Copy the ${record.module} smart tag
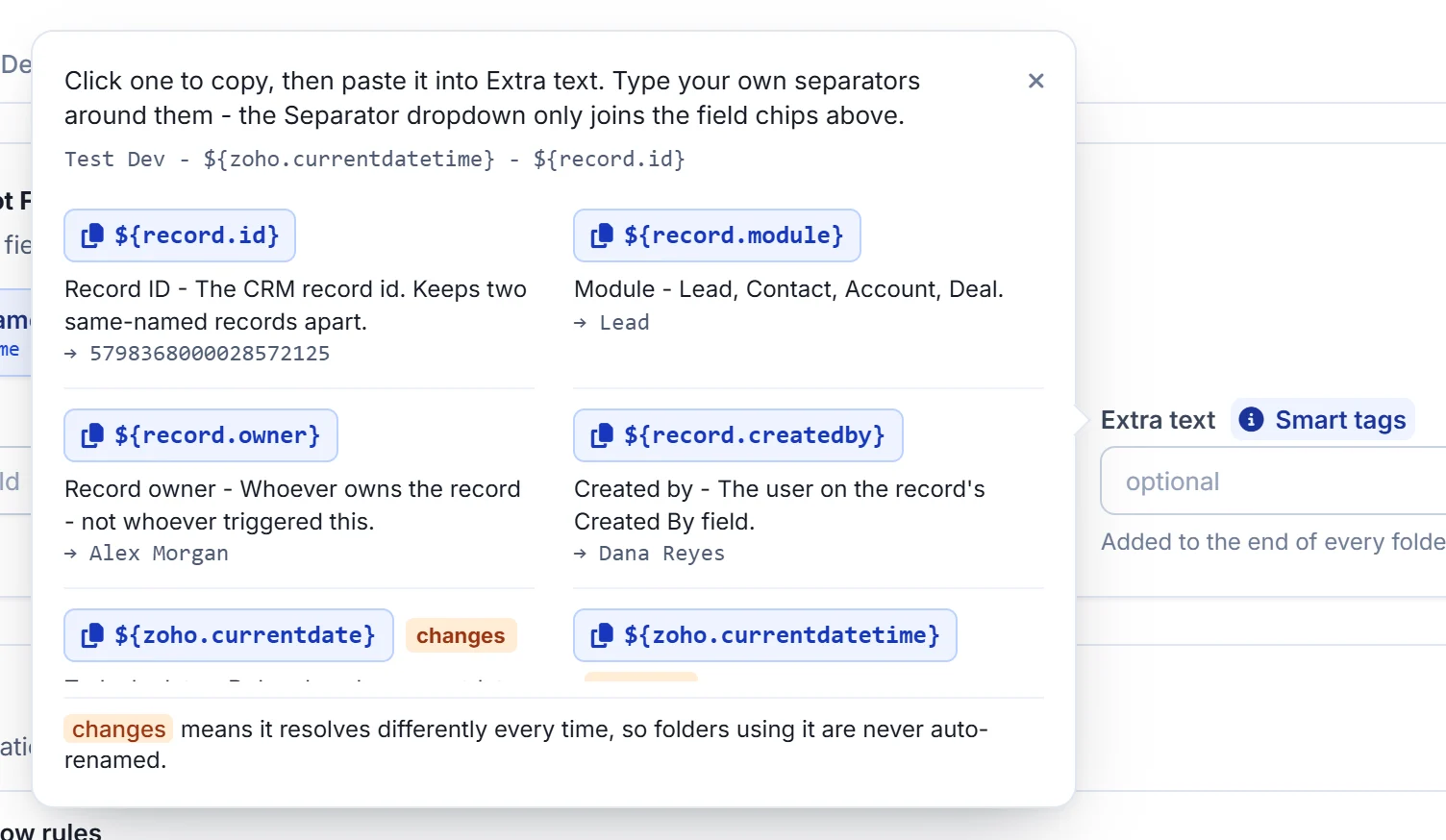 pos(717,235)
